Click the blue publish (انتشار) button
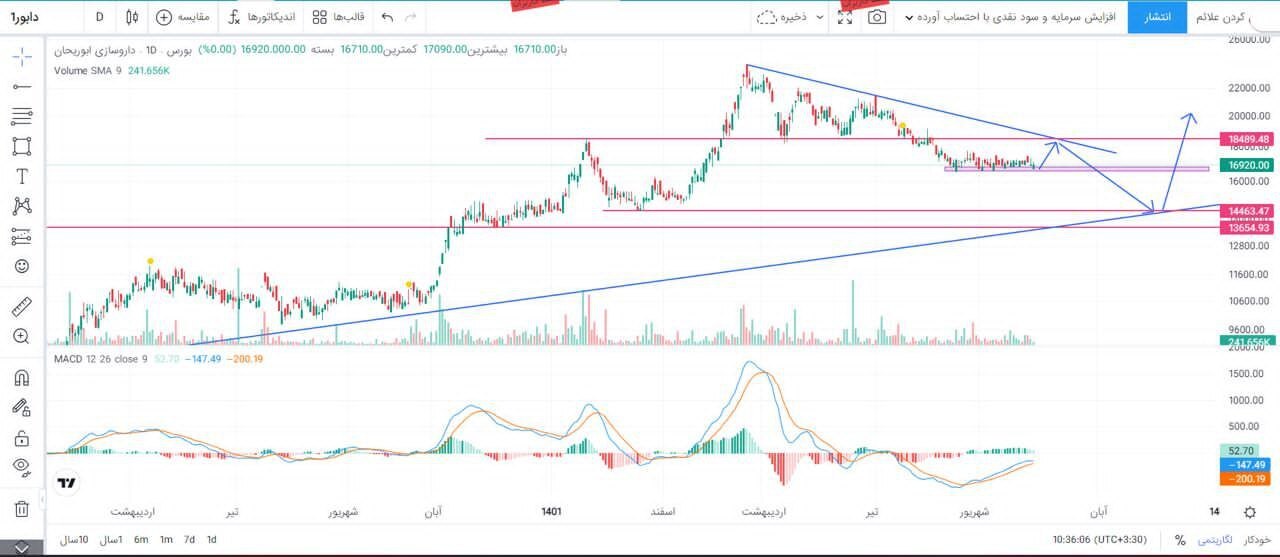 click(1157, 17)
